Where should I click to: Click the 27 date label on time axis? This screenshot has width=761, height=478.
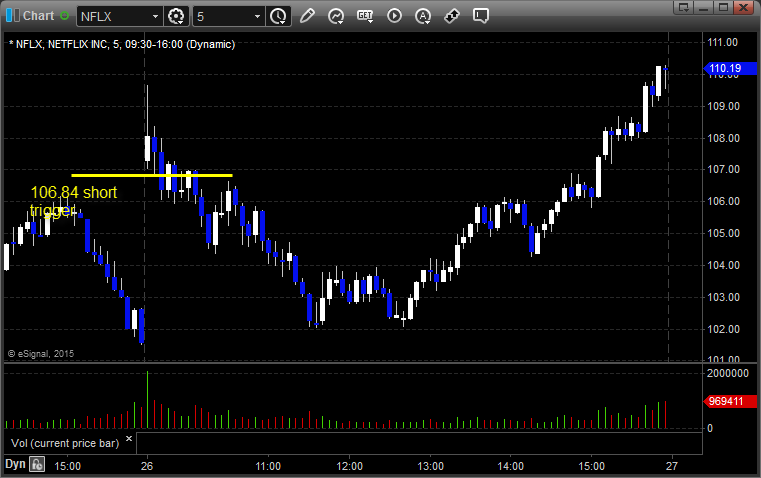671,466
